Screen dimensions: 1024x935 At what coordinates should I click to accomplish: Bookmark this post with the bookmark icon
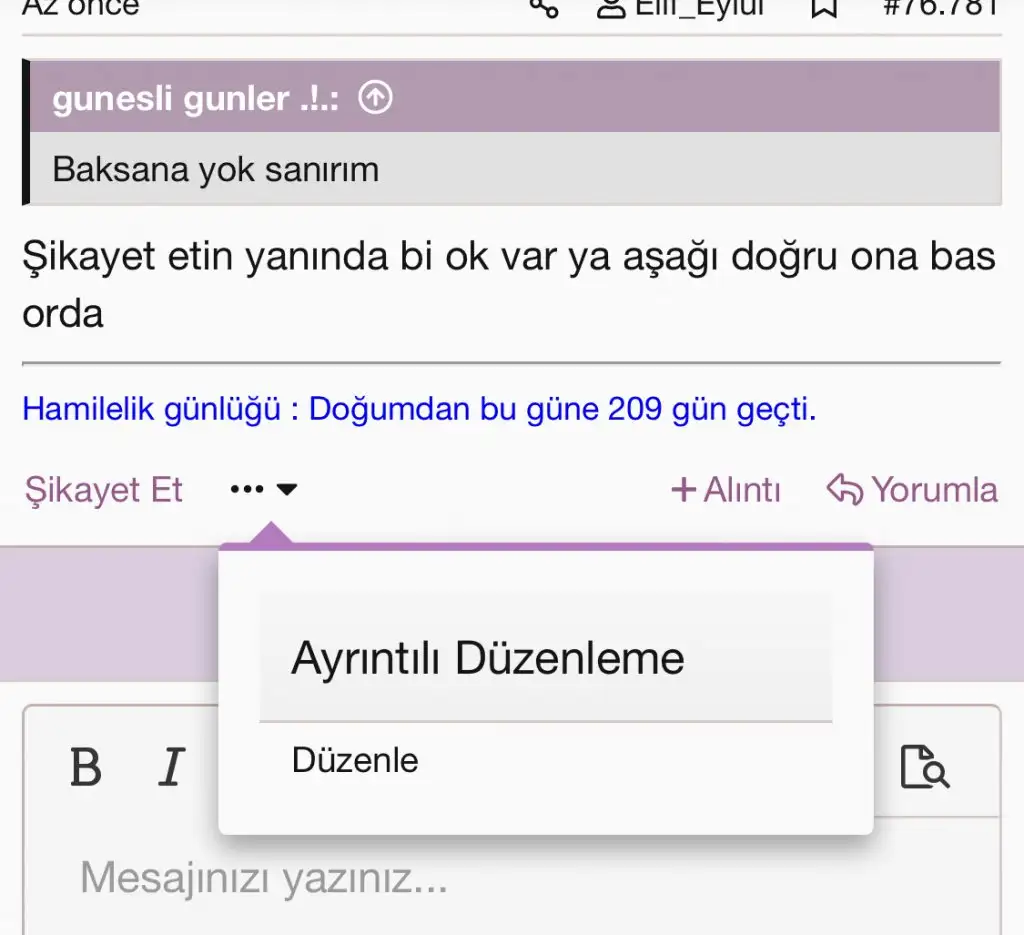[x=823, y=8]
